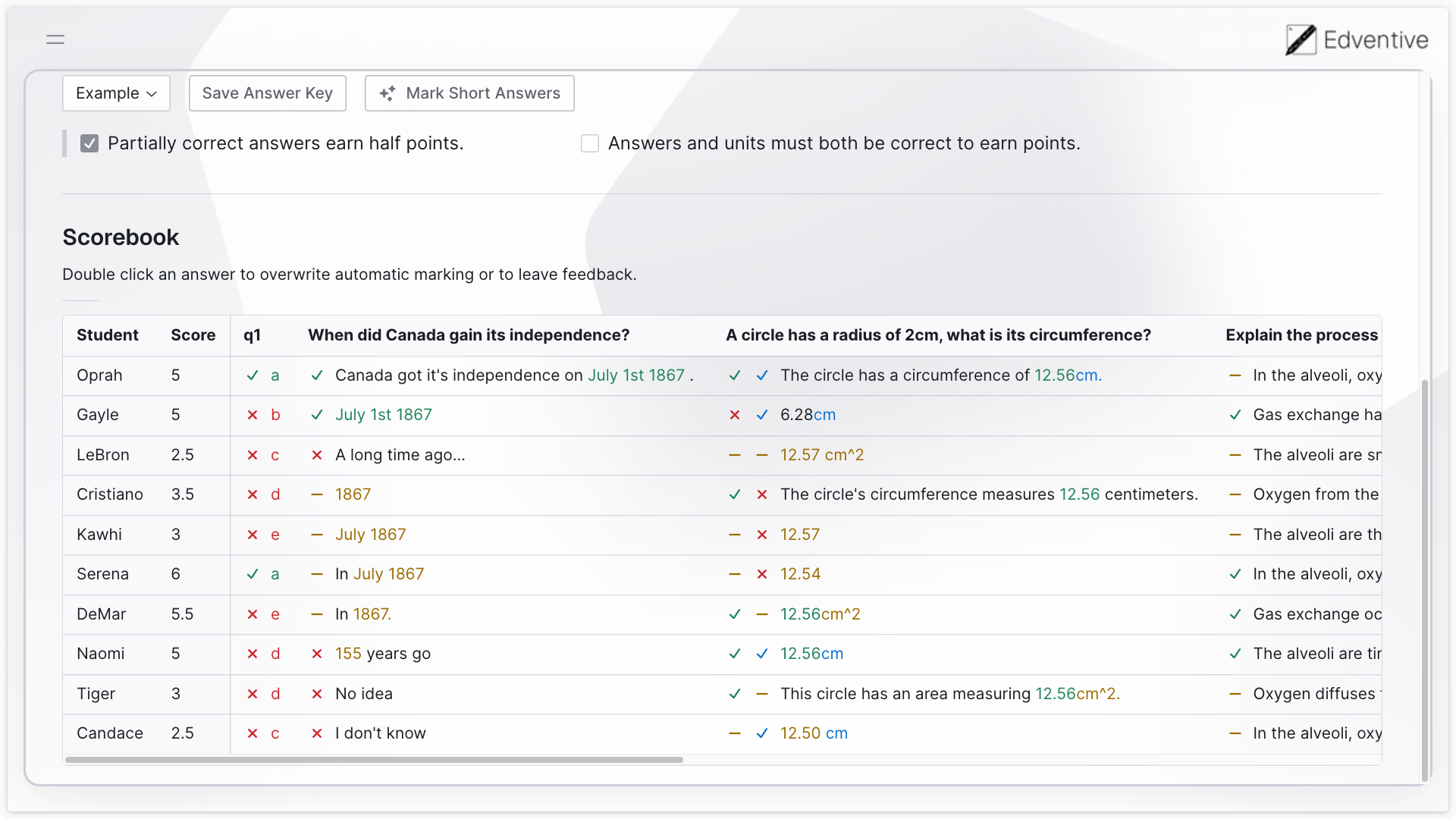The height and width of the screenshot is (819, 1456).
Task: Click the Edventive pencil logo
Action: coord(1301,40)
